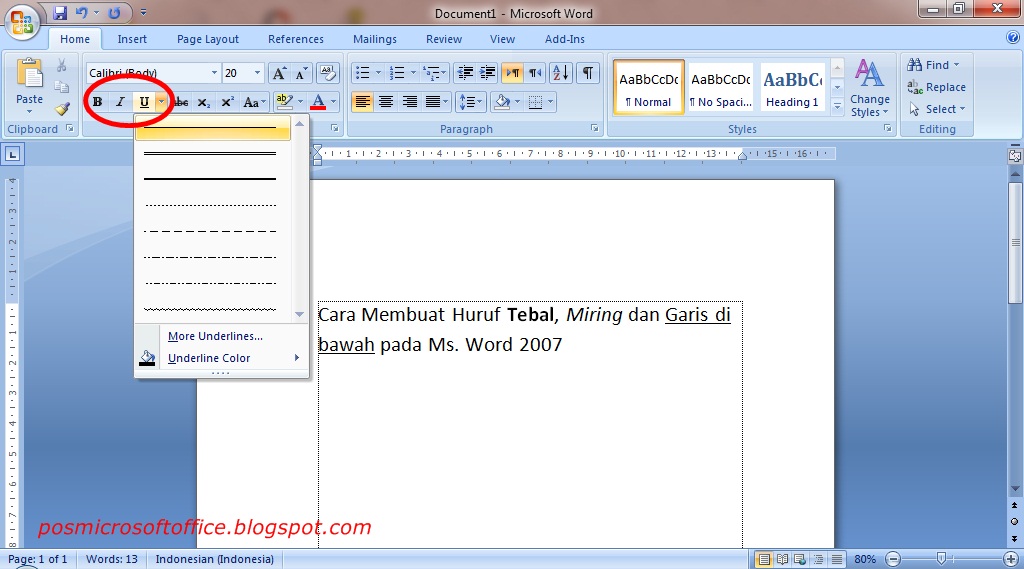Viewport: 1024px width, 569px height.
Task: Decrease paragraph indent
Action: (x=465, y=73)
